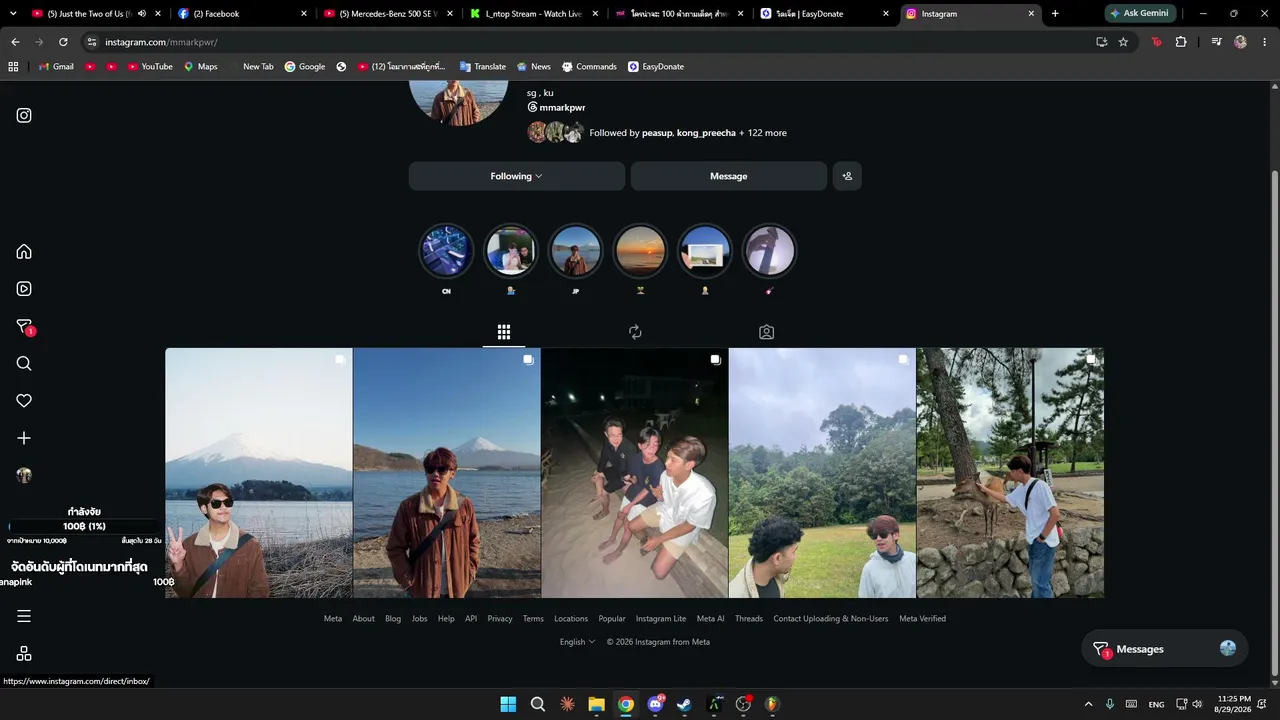Open direct messages icon in the sidebar
Screen dimensions: 1280x720
(24, 326)
